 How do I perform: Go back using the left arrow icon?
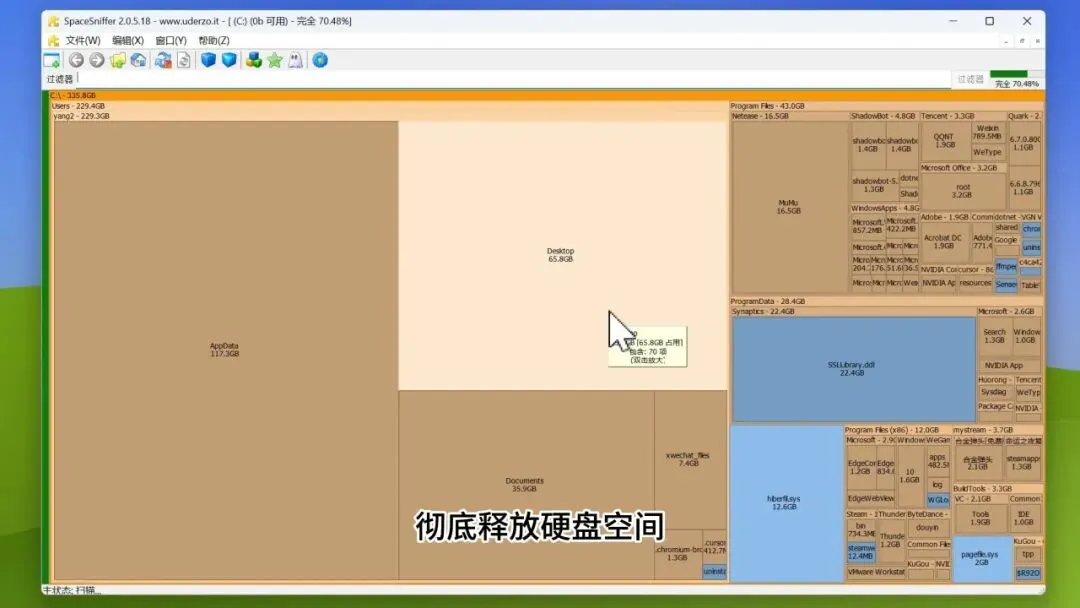[x=76, y=61]
